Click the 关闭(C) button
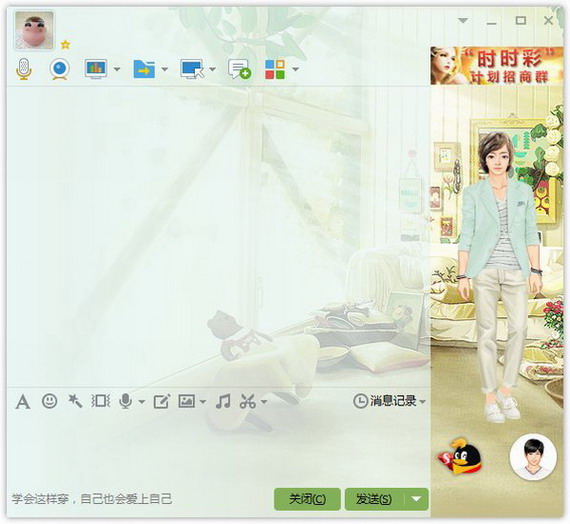570x524 pixels. (307, 499)
